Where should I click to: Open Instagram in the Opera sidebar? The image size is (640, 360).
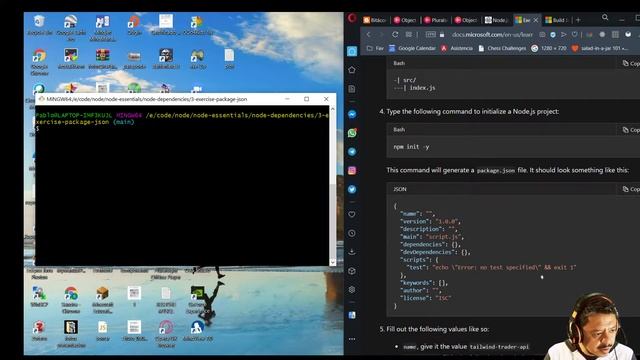(x=352, y=171)
